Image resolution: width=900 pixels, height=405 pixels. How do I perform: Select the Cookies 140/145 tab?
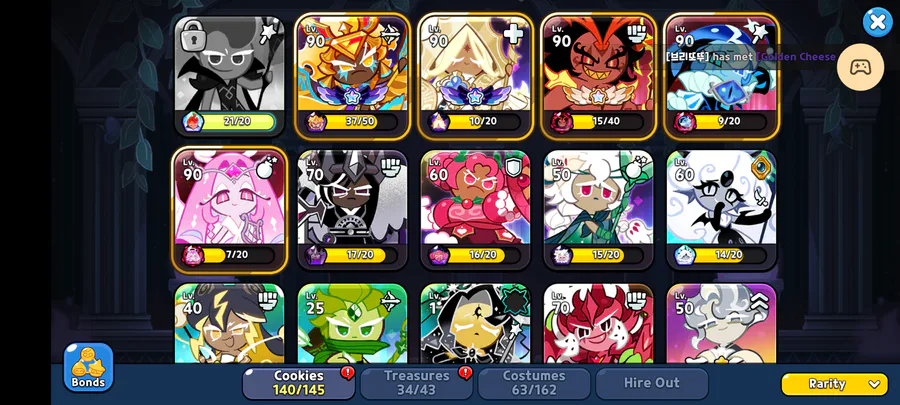click(x=298, y=383)
